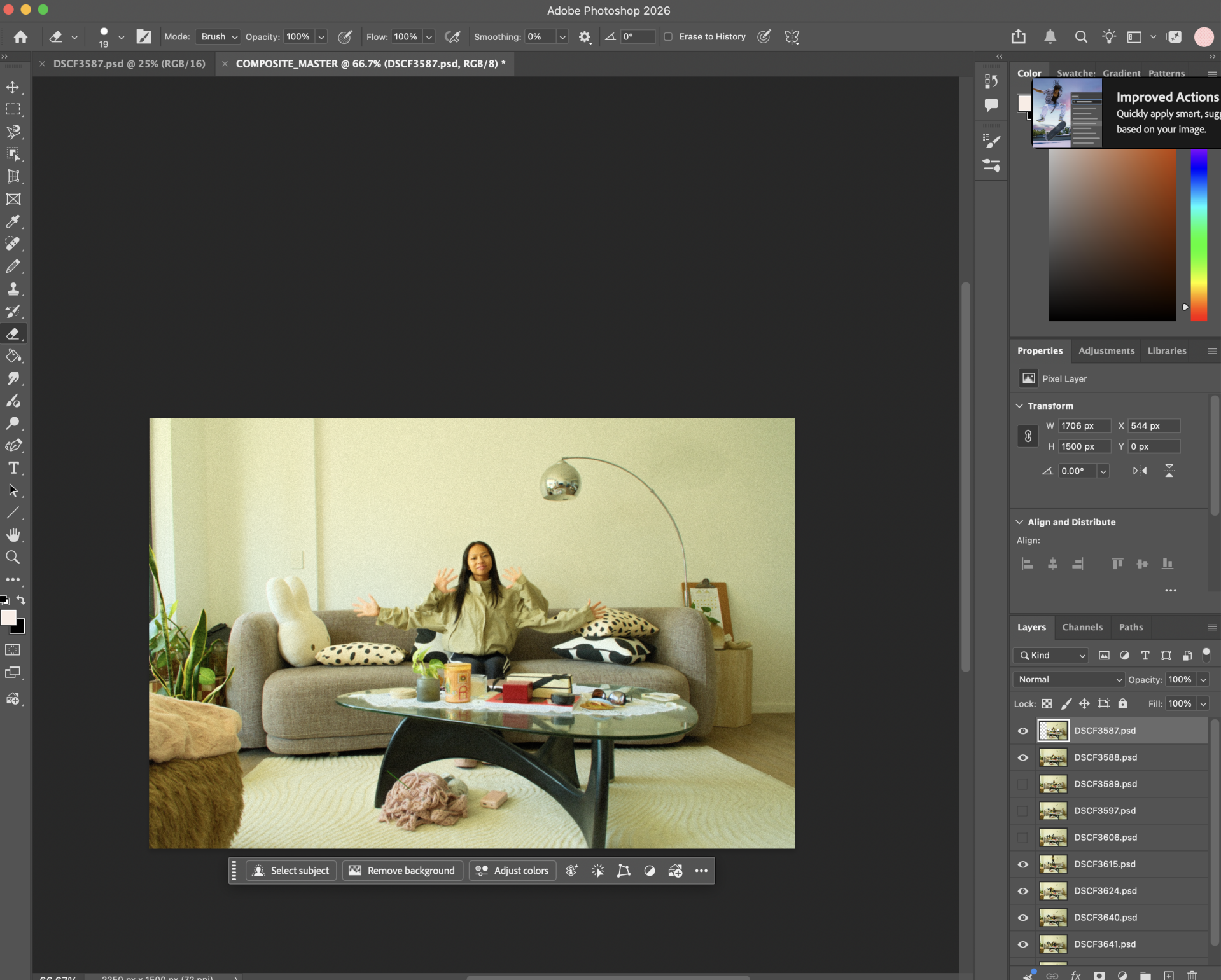Viewport: 1221px width, 980px height.
Task: Hide the DSCF3615.psd layer
Action: tap(1022, 864)
